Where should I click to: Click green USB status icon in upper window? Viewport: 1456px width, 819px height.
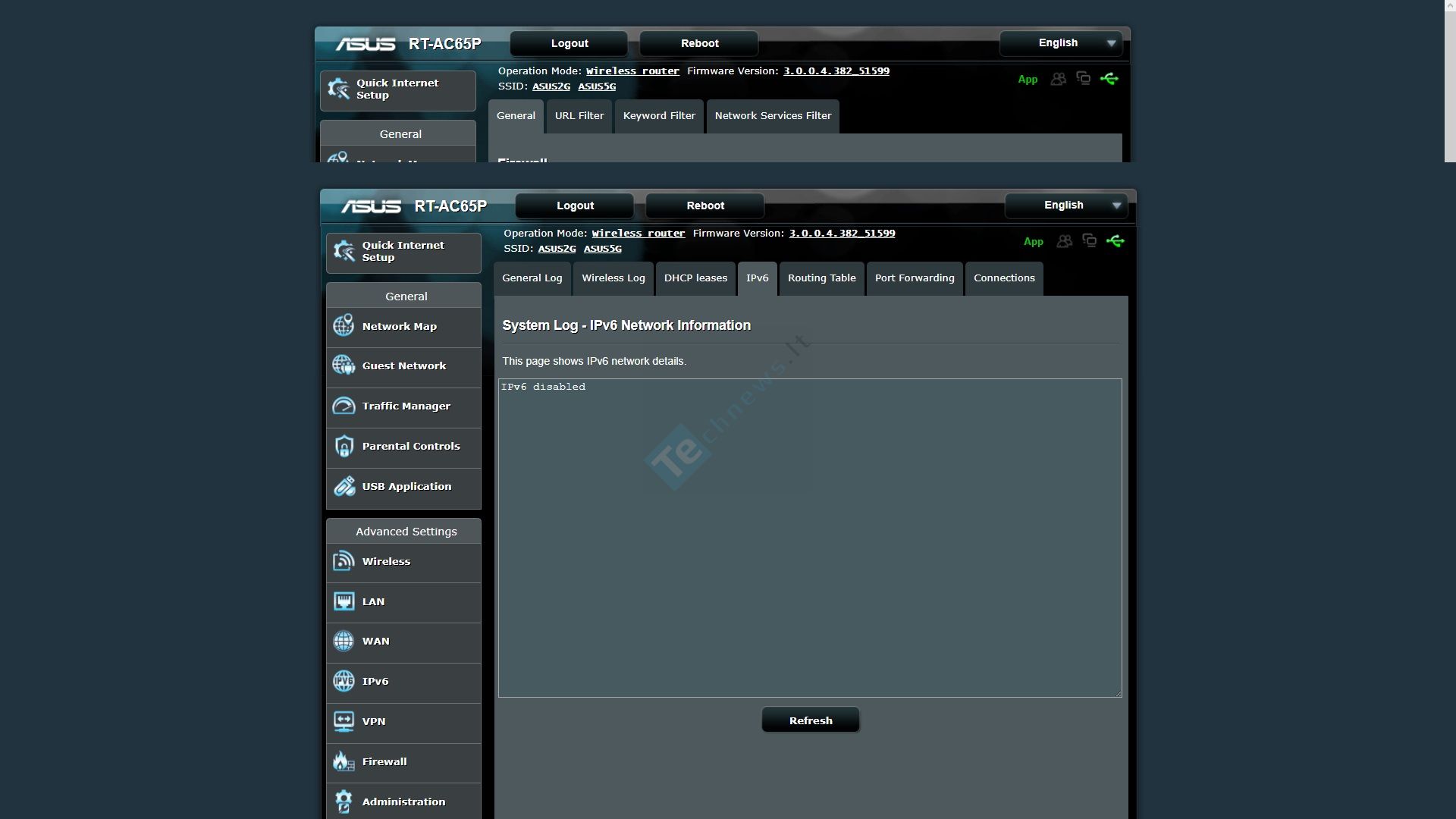pos(1109,79)
